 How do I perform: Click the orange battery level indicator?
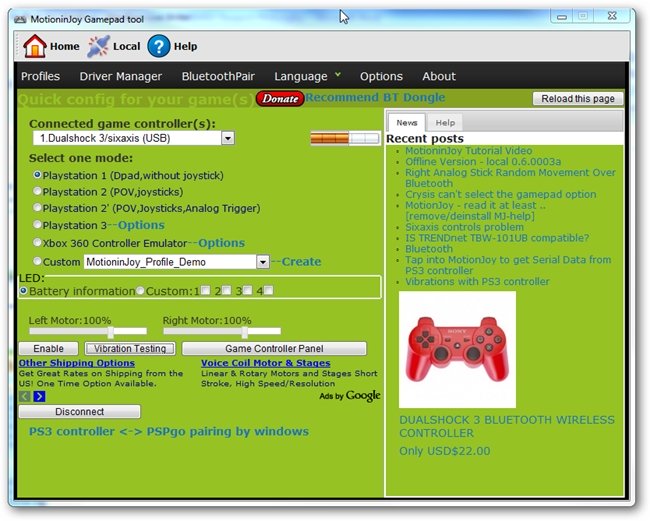(x=345, y=138)
